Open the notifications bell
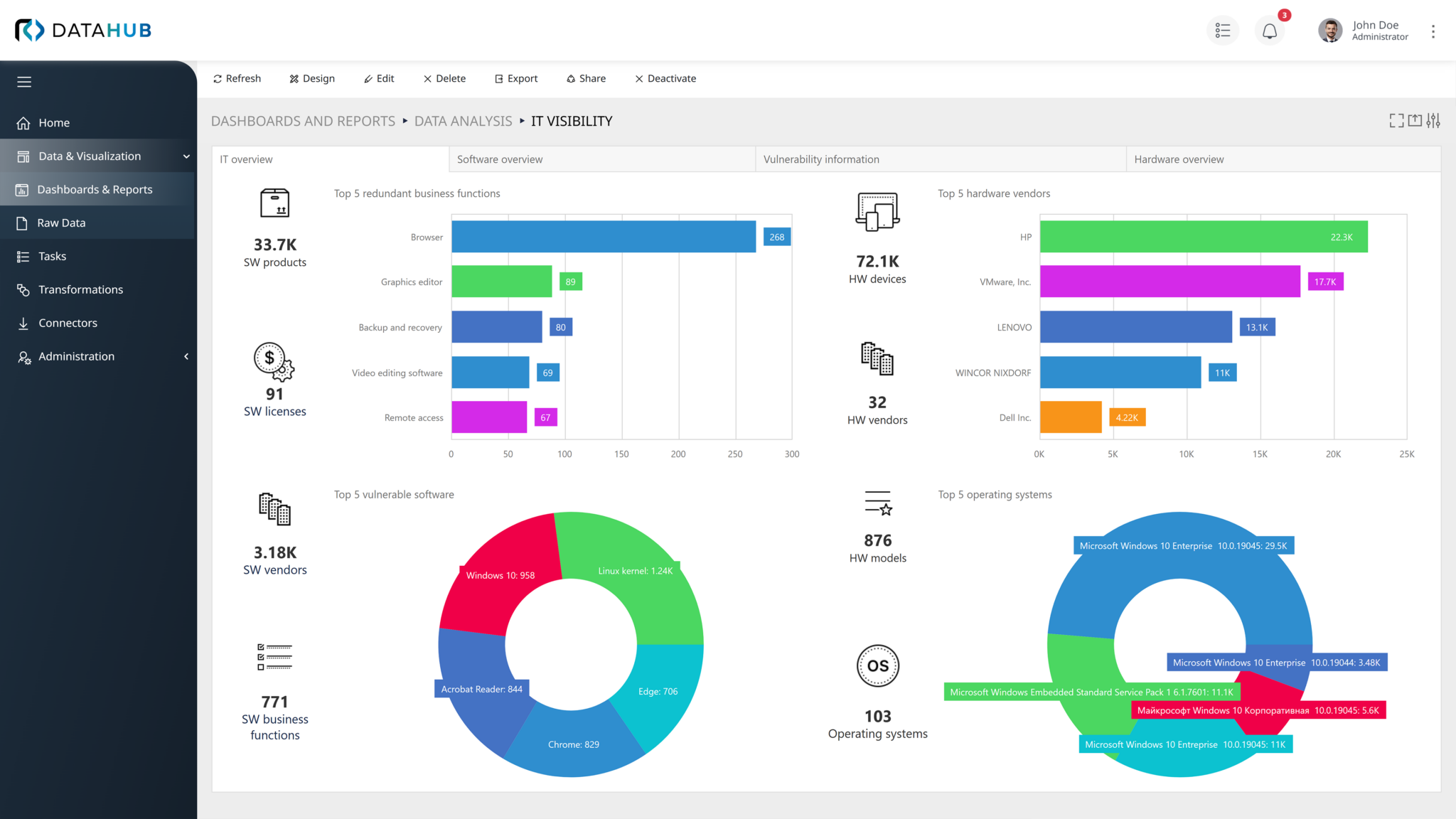 tap(1270, 31)
